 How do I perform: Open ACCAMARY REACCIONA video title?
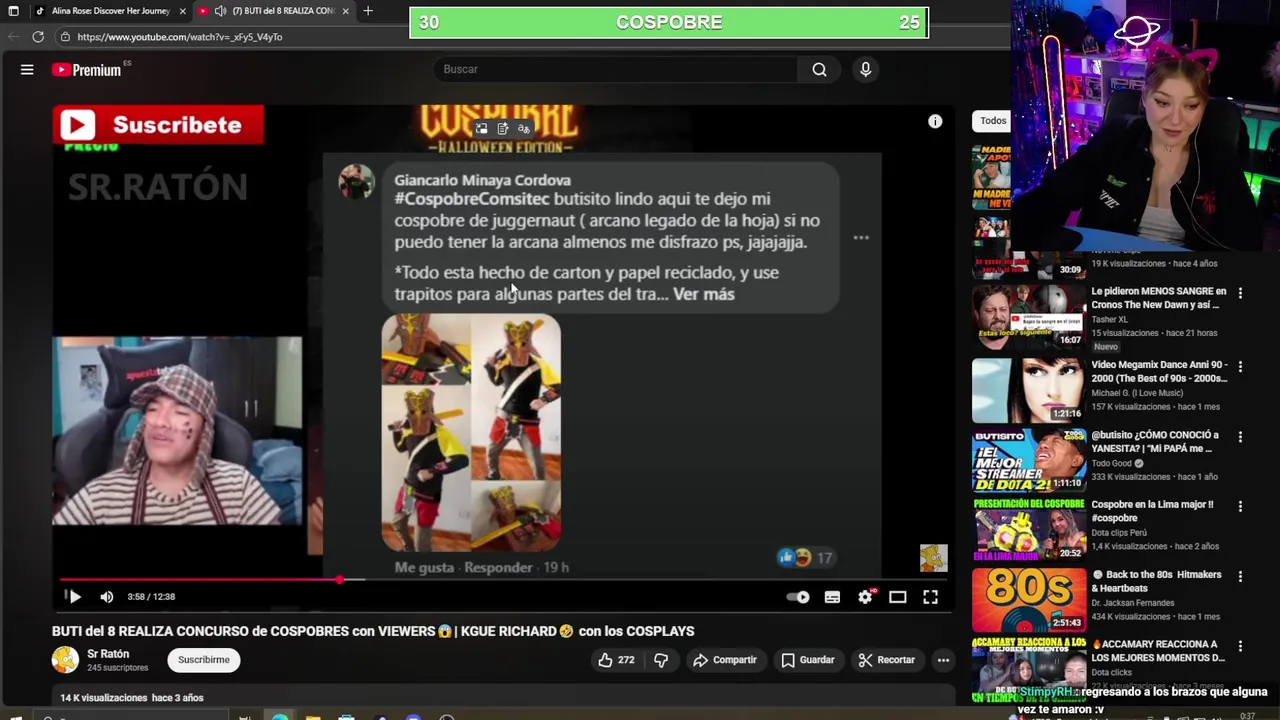1158,651
